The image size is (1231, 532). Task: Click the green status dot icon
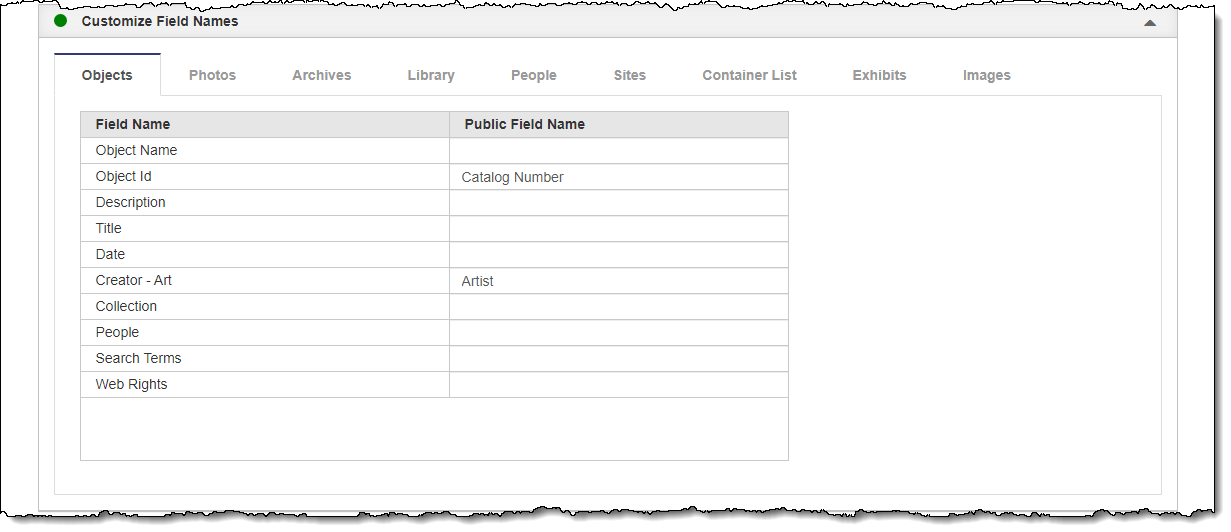[x=61, y=20]
